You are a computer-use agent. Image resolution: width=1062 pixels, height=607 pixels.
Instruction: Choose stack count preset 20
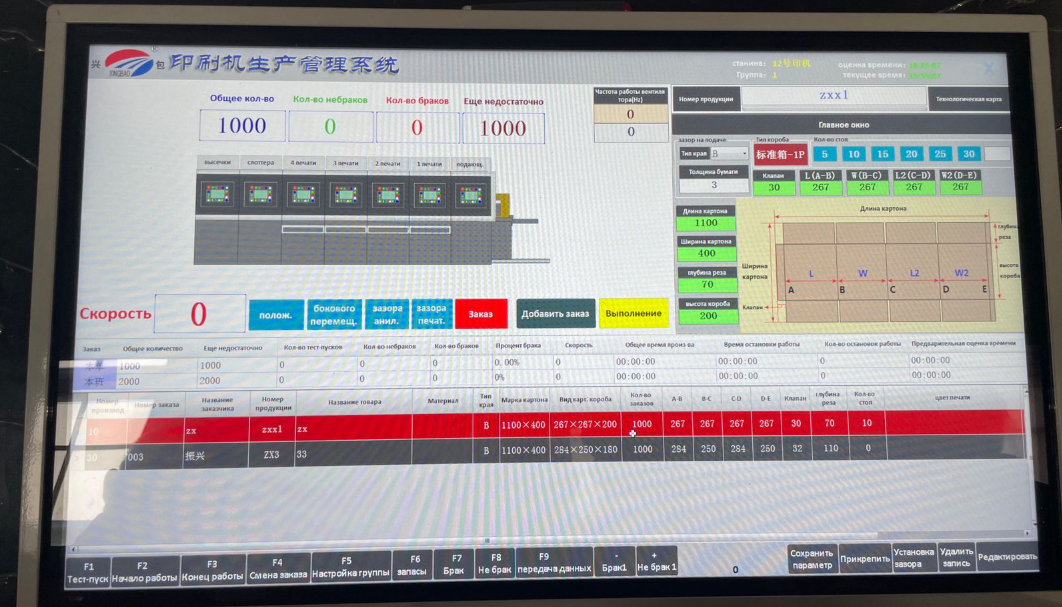click(x=911, y=154)
